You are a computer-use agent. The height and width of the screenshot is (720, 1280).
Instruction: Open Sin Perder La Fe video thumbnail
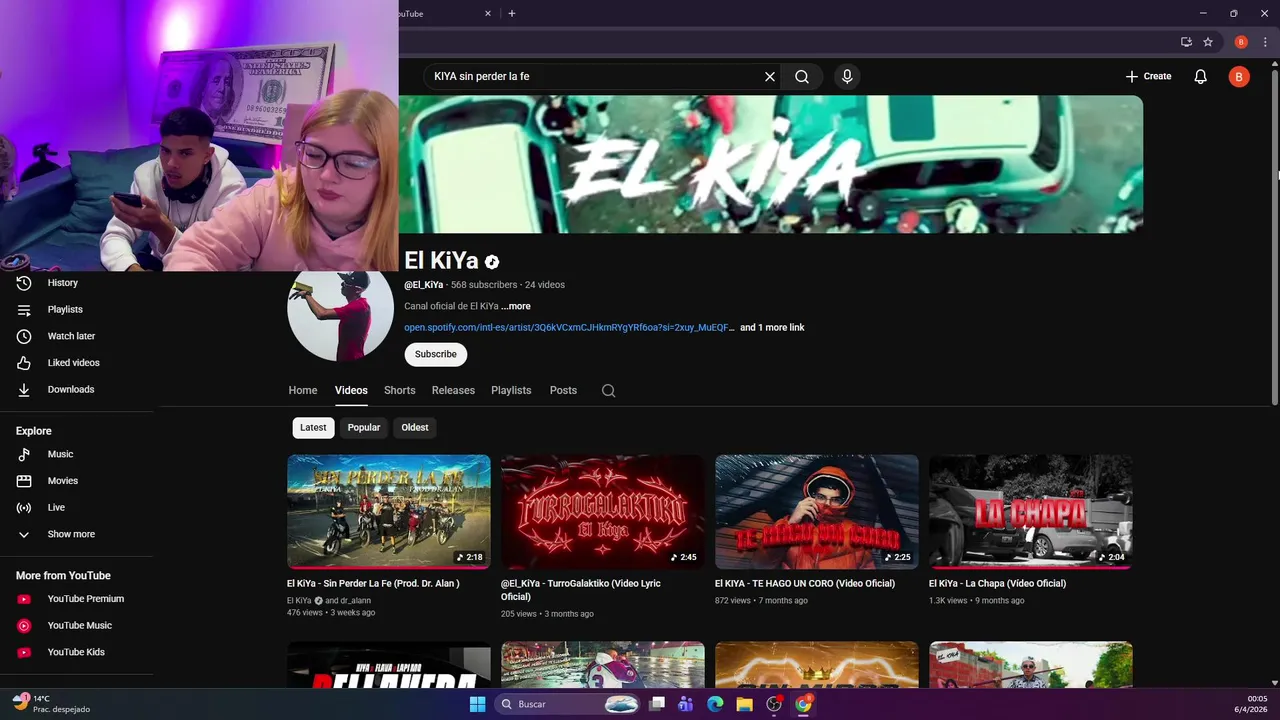[389, 512]
